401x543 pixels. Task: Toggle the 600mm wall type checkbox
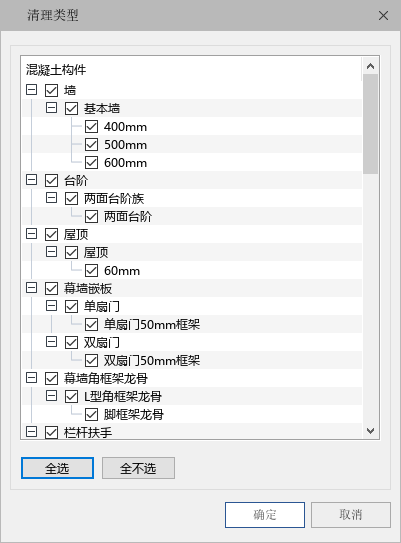[x=91, y=163]
